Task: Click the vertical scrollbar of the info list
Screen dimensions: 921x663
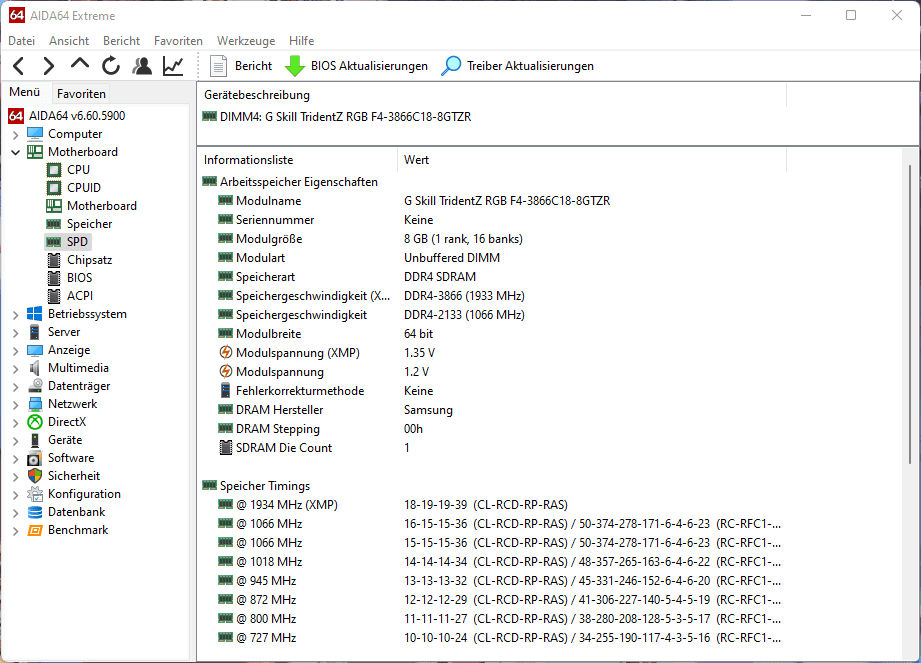Action: click(910, 314)
